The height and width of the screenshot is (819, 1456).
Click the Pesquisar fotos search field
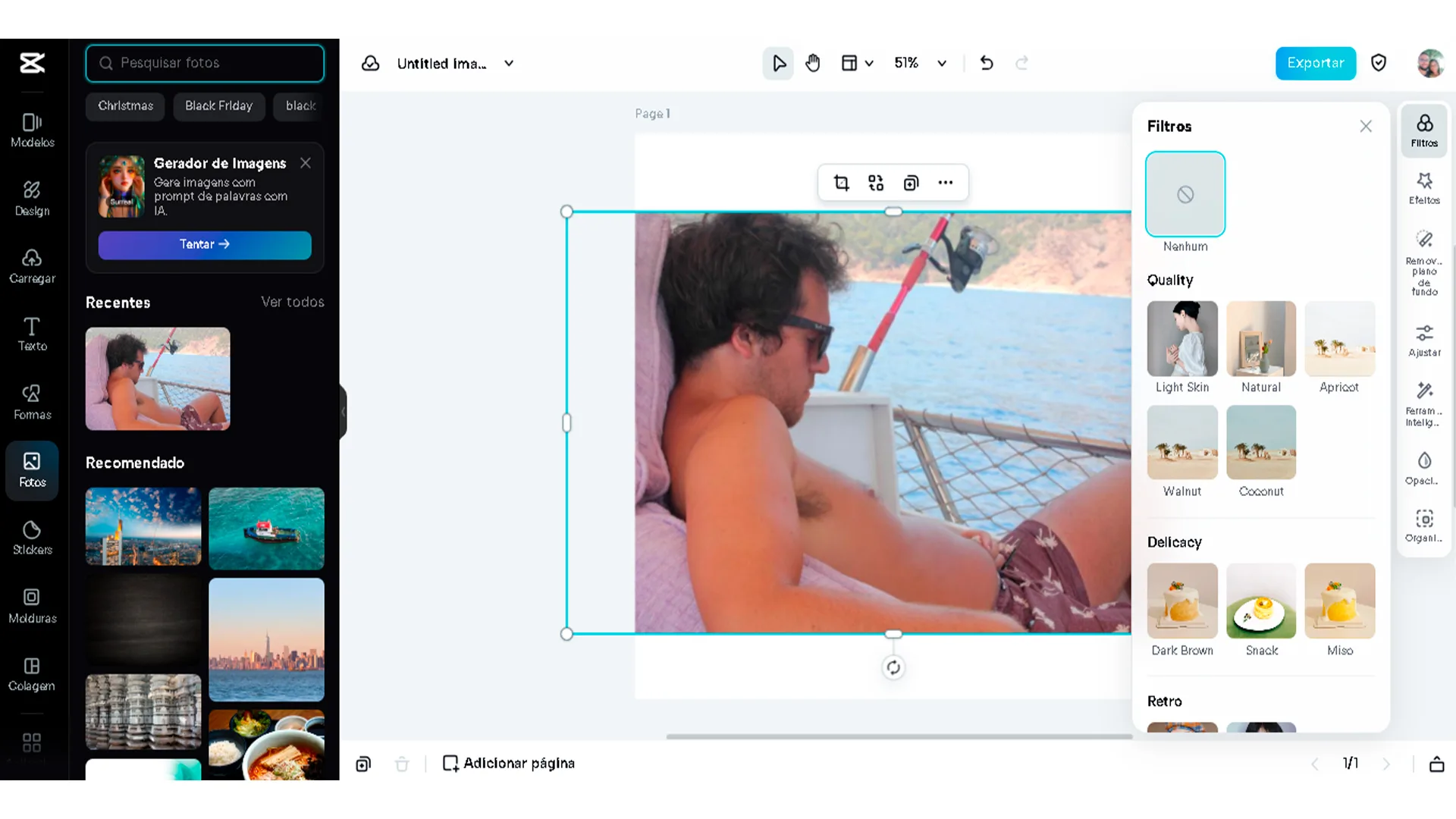pyautogui.click(x=205, y=63)
